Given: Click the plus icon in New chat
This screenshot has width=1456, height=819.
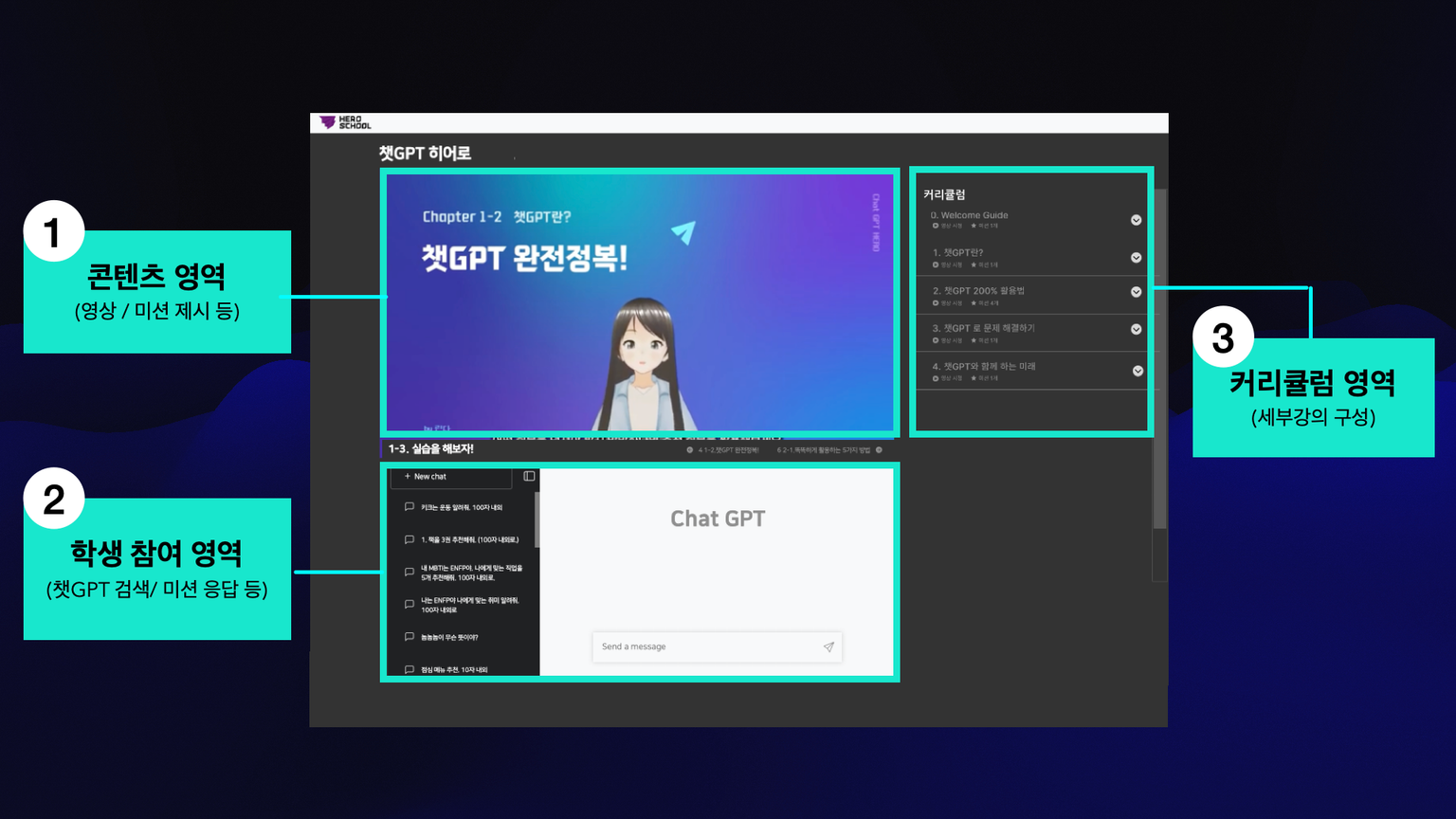Looking at the screenshot, I should pyautogui.click(x=408, y=477).
